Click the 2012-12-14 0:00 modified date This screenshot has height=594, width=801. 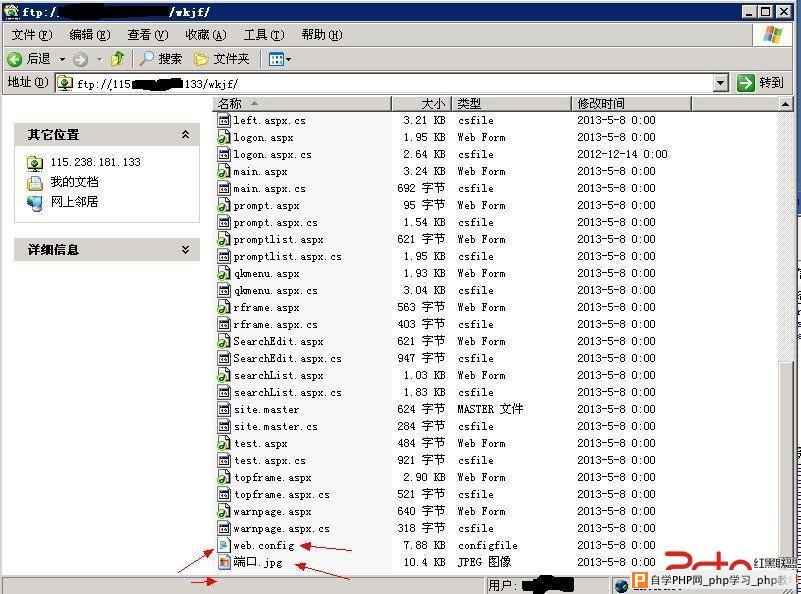click(622, 154)
